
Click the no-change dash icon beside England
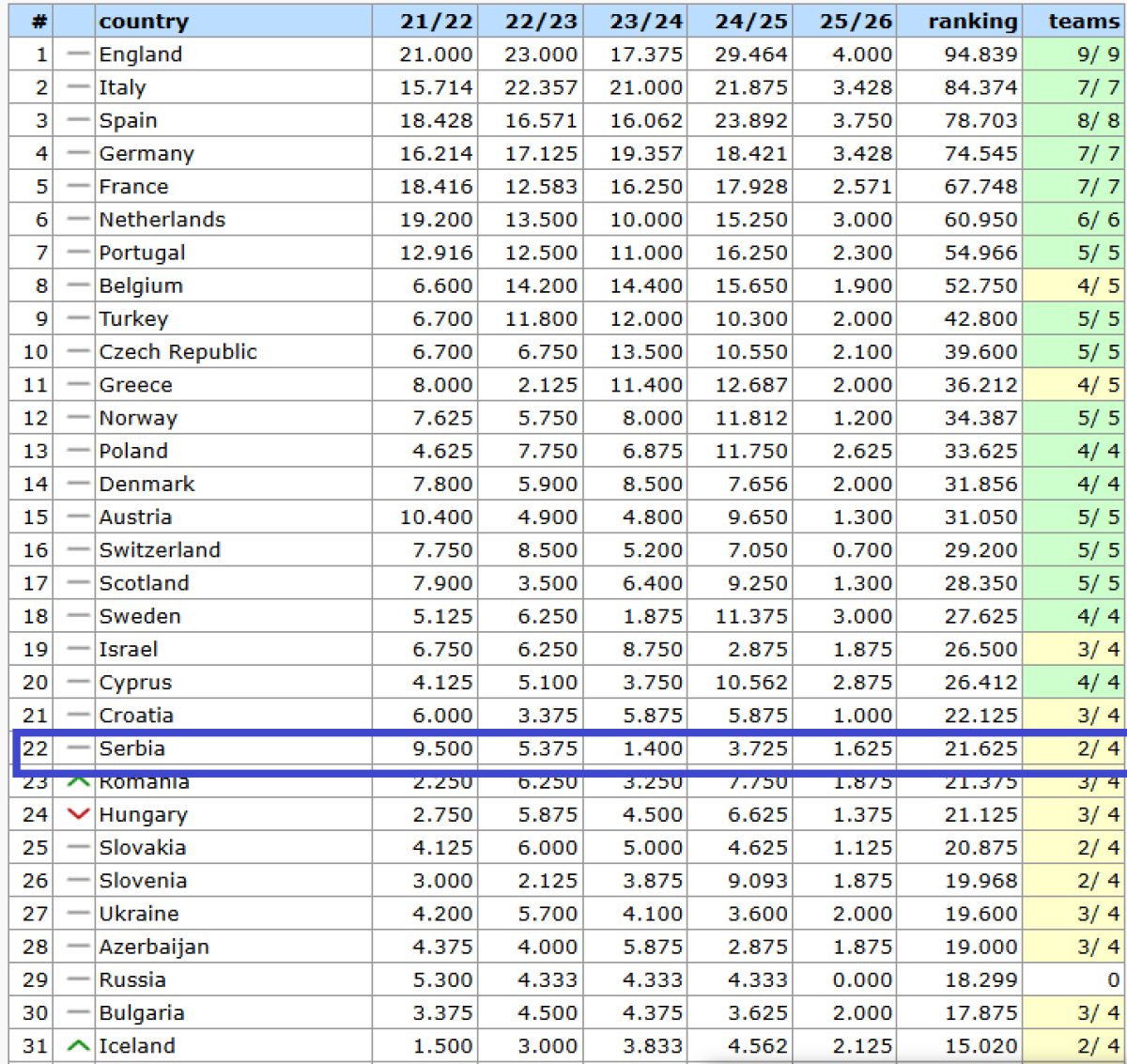79,54
